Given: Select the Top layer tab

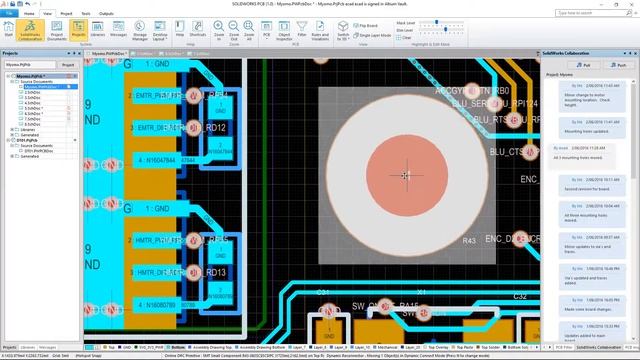Looking at the screenshot, I should click(109, 347).
